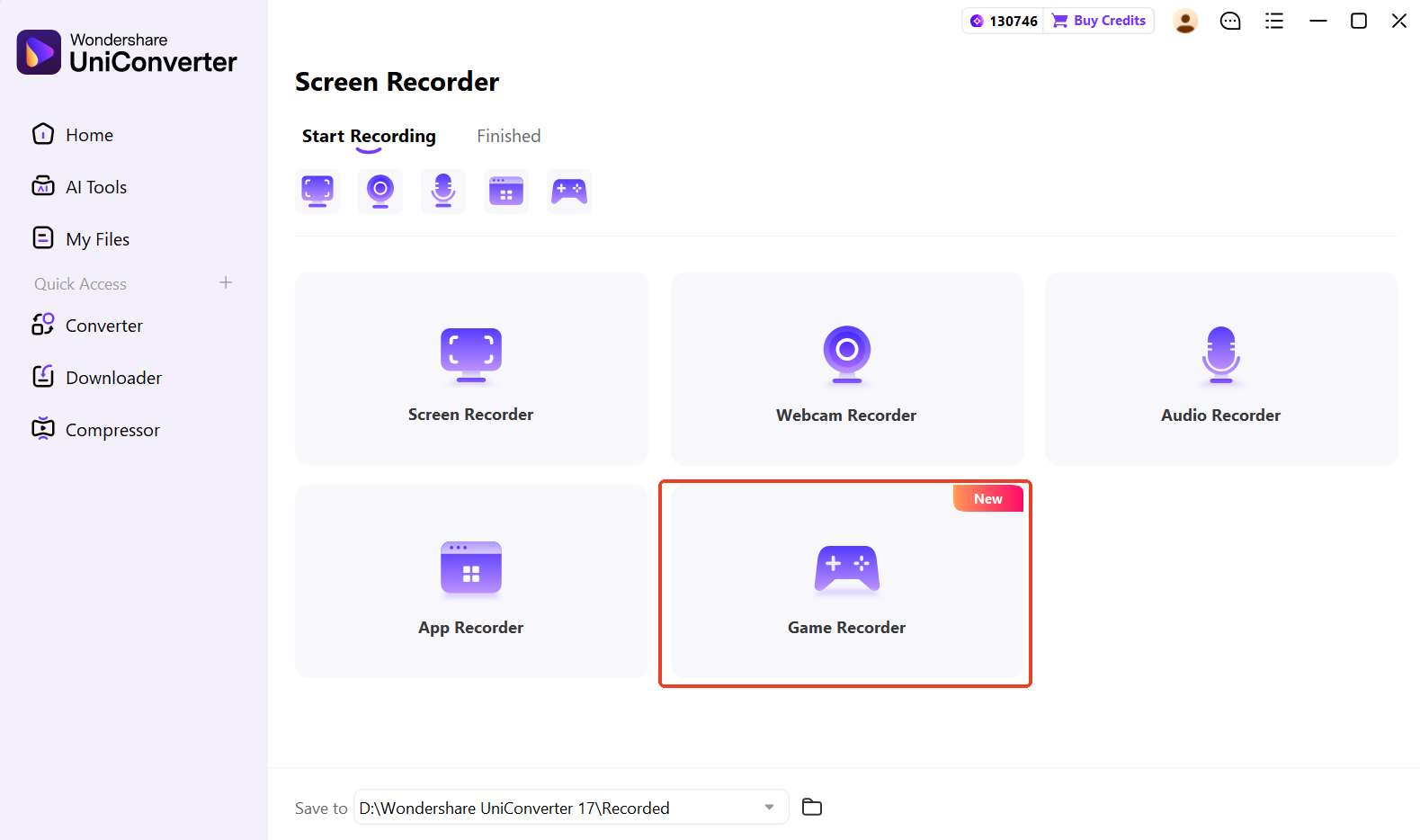Maximize the UniConverter window
This screenshot has width=1420, height=840.
[1359, 21]
